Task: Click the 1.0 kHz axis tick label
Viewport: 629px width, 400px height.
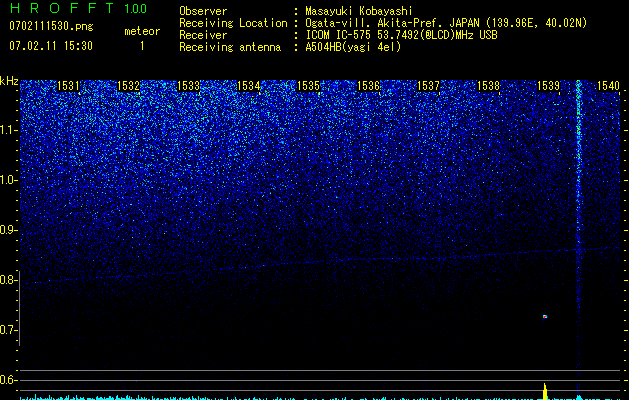Action: point(8,180)
